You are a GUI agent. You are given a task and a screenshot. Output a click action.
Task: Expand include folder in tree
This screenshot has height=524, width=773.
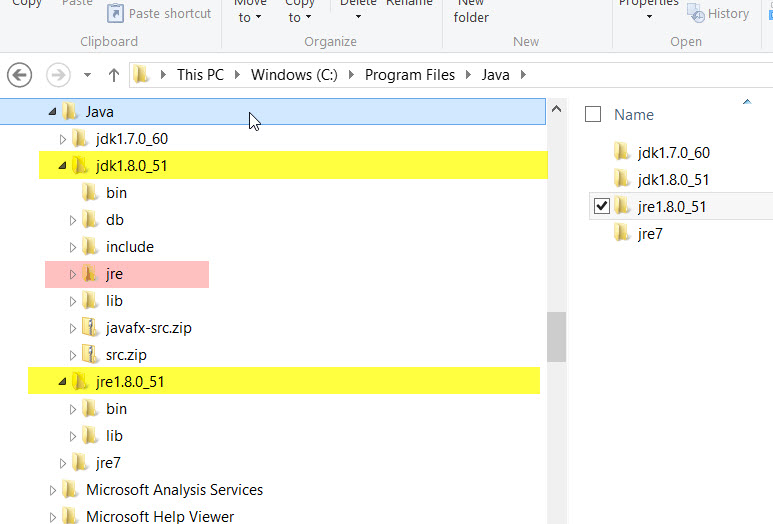(x=73, y=247)
